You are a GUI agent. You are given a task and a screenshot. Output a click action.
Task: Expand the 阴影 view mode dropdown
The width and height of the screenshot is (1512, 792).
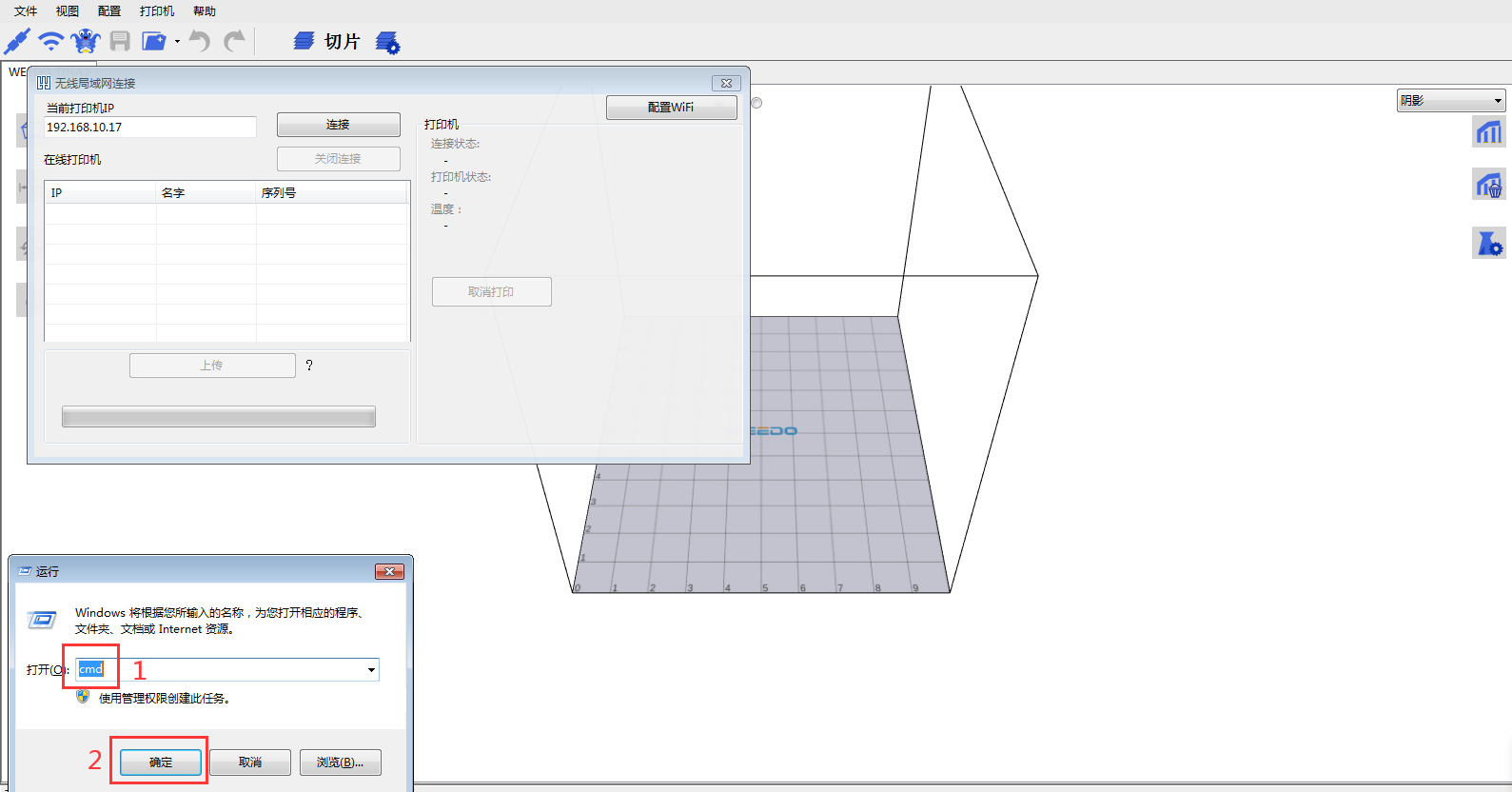coord(1450,100)
